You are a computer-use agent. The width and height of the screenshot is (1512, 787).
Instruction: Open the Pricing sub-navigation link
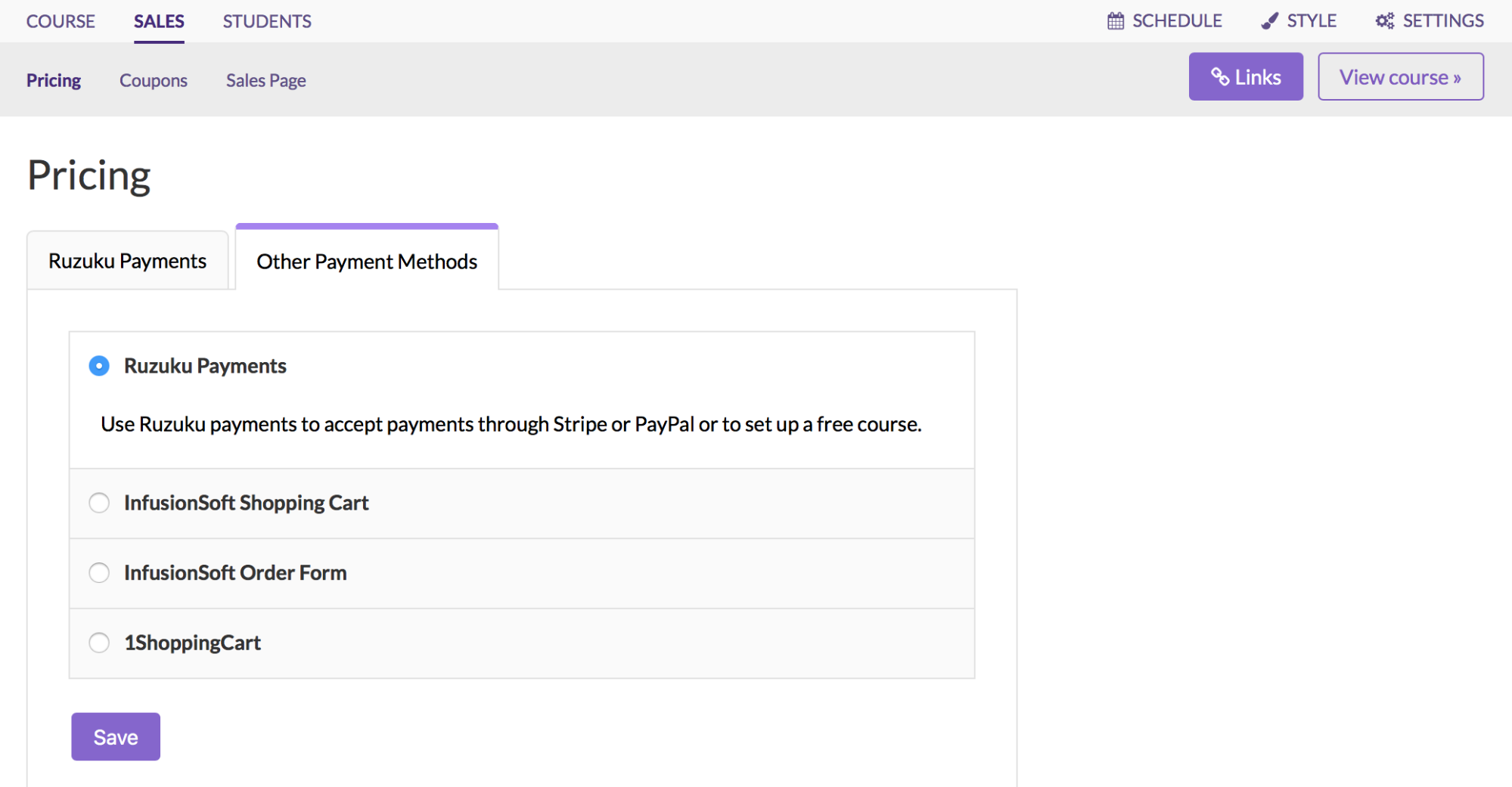(x=54, y=80)
